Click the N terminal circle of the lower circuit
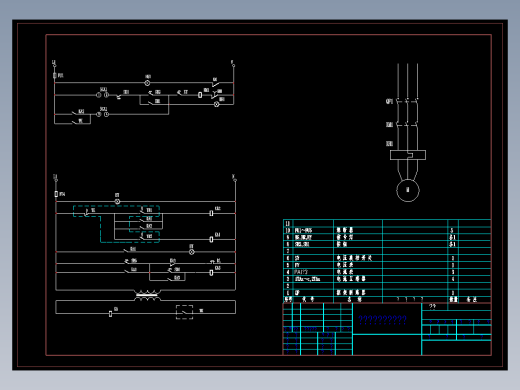Screen dimensions: 520x390 [235, 180]
